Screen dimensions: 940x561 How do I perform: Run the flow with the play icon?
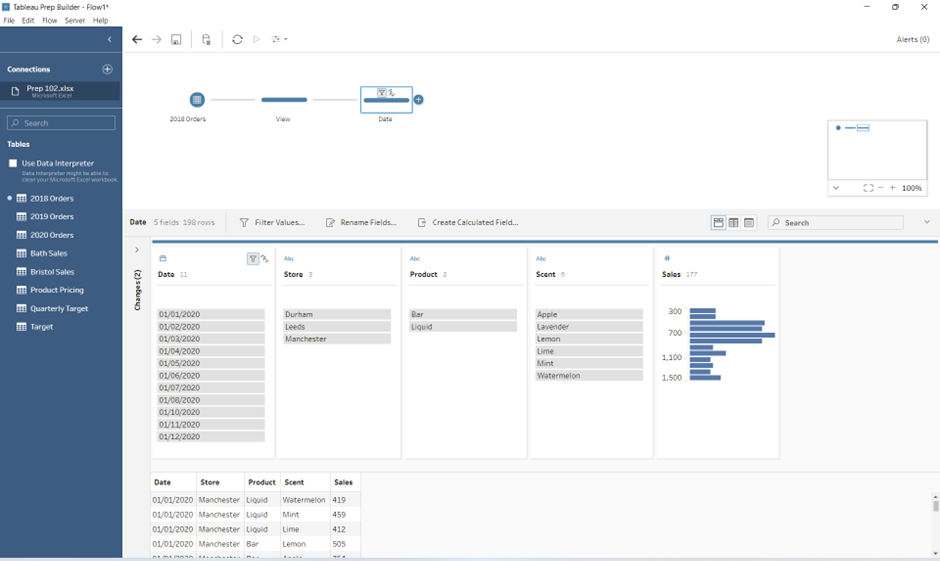[257, 39]
